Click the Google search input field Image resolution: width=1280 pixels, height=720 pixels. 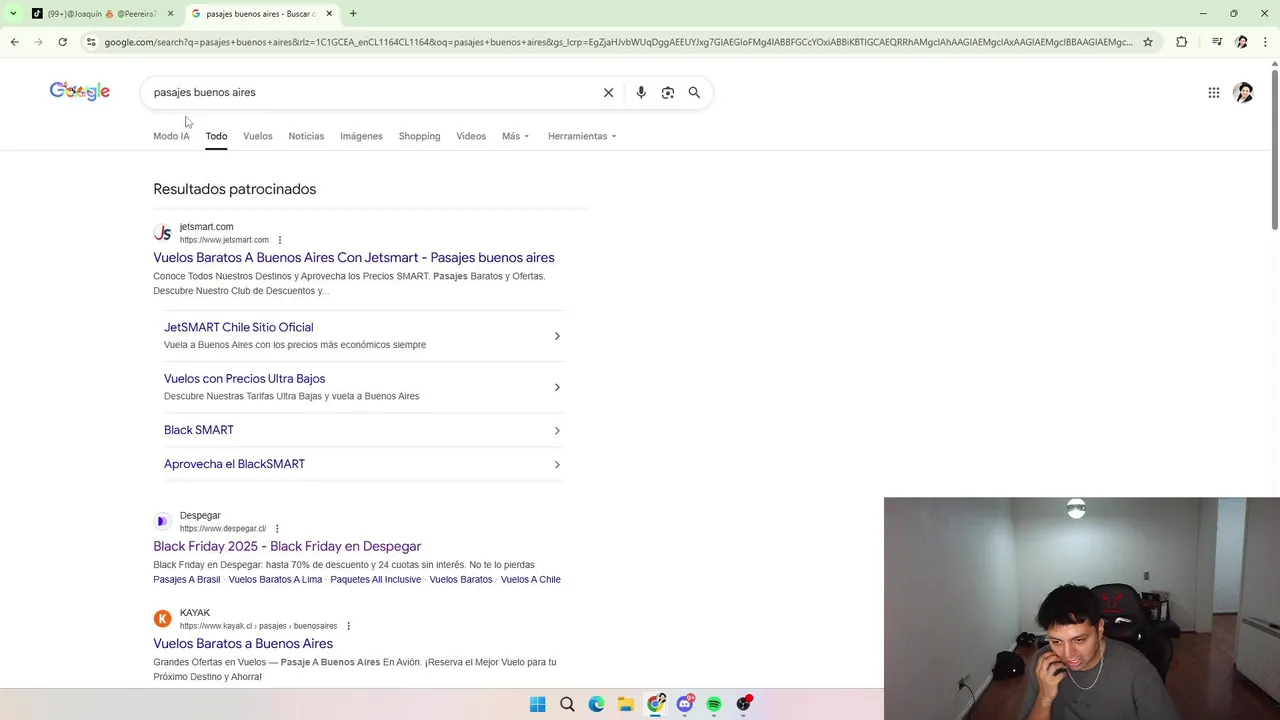(x=370, y=92)
